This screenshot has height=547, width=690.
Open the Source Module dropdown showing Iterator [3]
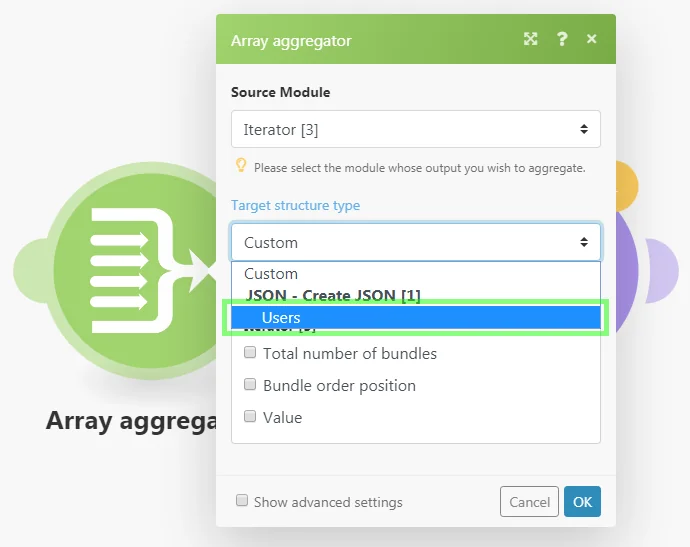pyautogui.click(x=416, y=129)
